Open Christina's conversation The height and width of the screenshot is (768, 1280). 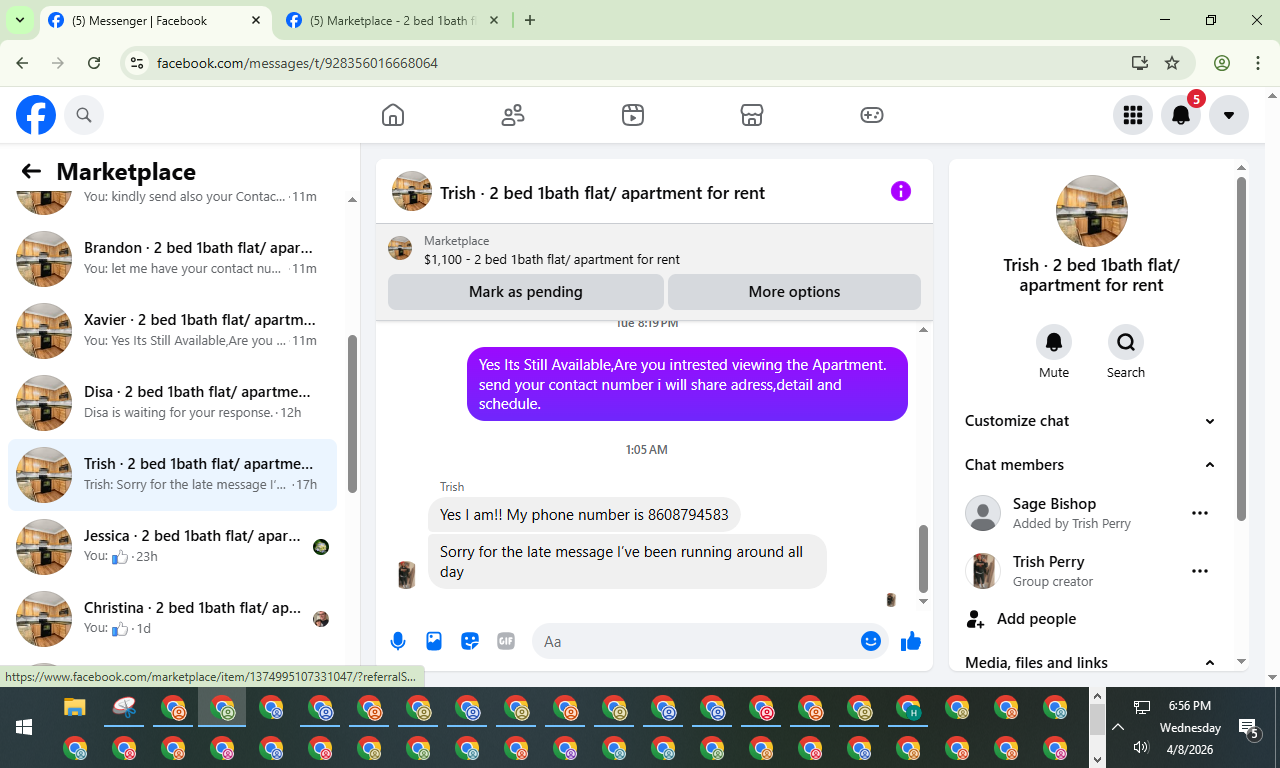pyautogui.click(x=172, y=618)
